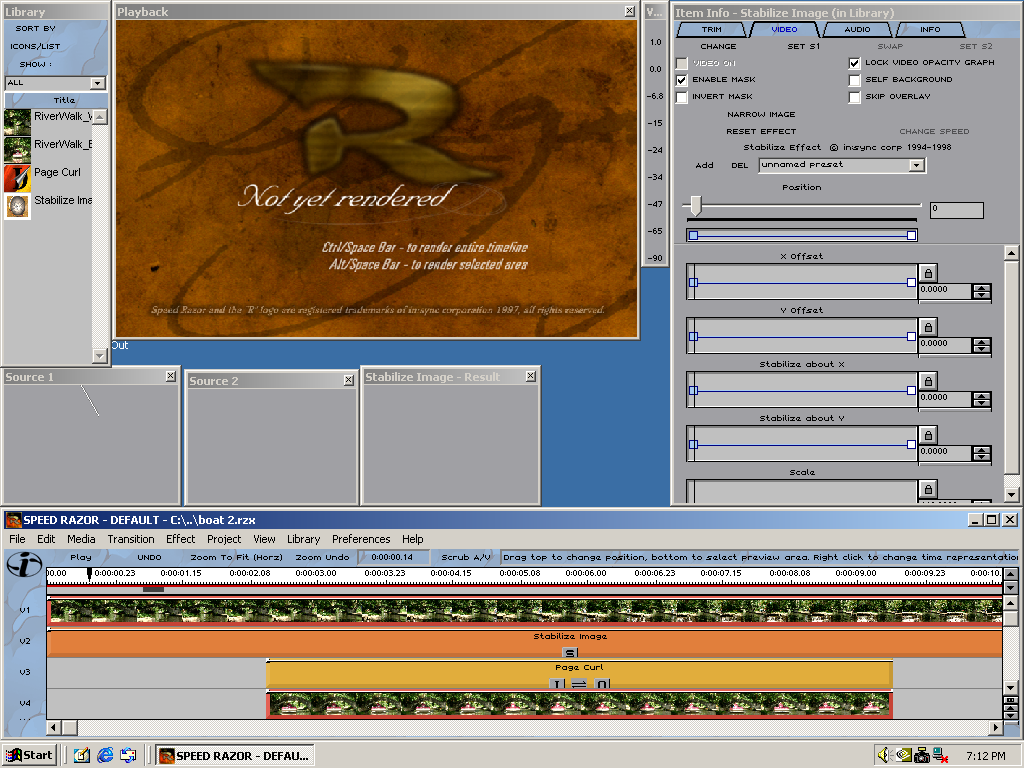This screenshot has height=768, width=1024.
Task: Click NARROW IMAGE in Item Info
Action: click(761, 114)
